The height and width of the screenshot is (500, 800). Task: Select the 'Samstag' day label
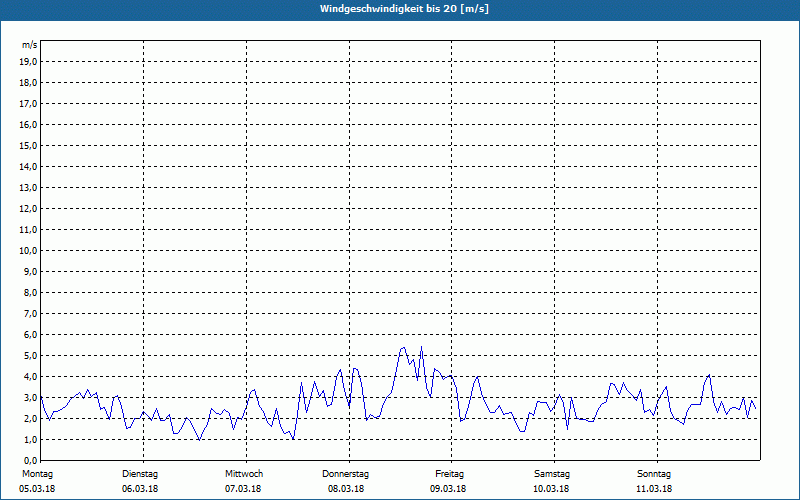click(552, 474)
